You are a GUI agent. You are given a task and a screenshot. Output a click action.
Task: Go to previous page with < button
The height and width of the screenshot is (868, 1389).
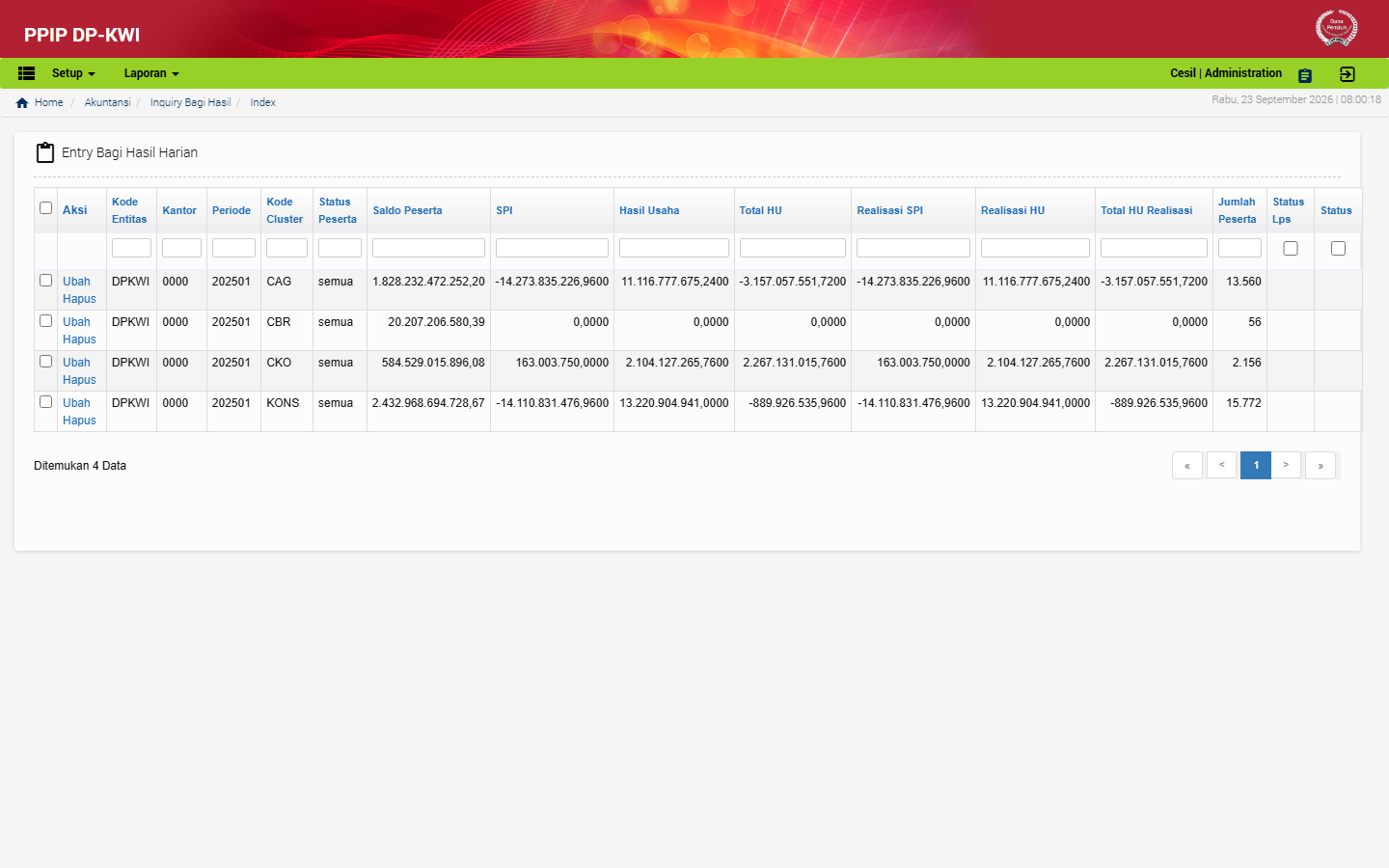click(x=1221, y=465)
